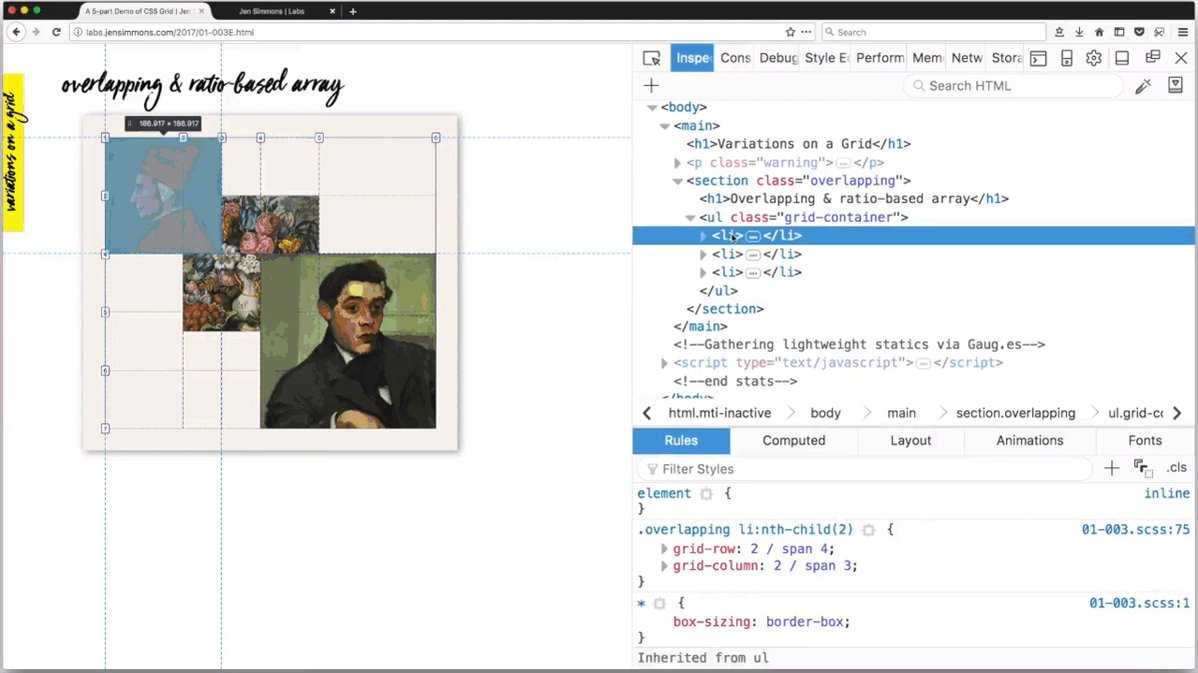The height and width of the screenshot is (673, 1198).
Task: Open 01-003.scss:1 source link
Action: coord(1139,603)
